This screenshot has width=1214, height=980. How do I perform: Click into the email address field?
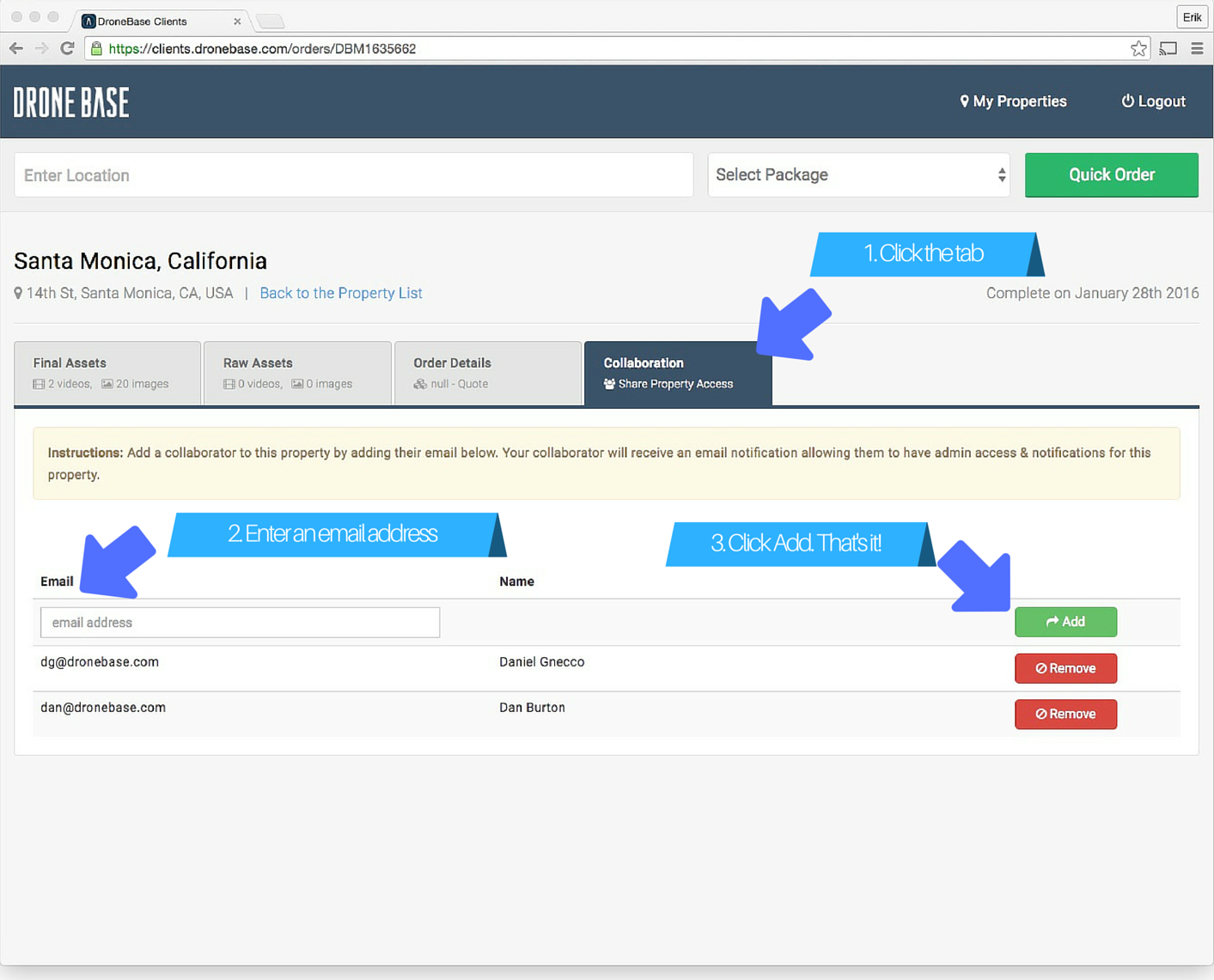(240, 623)
